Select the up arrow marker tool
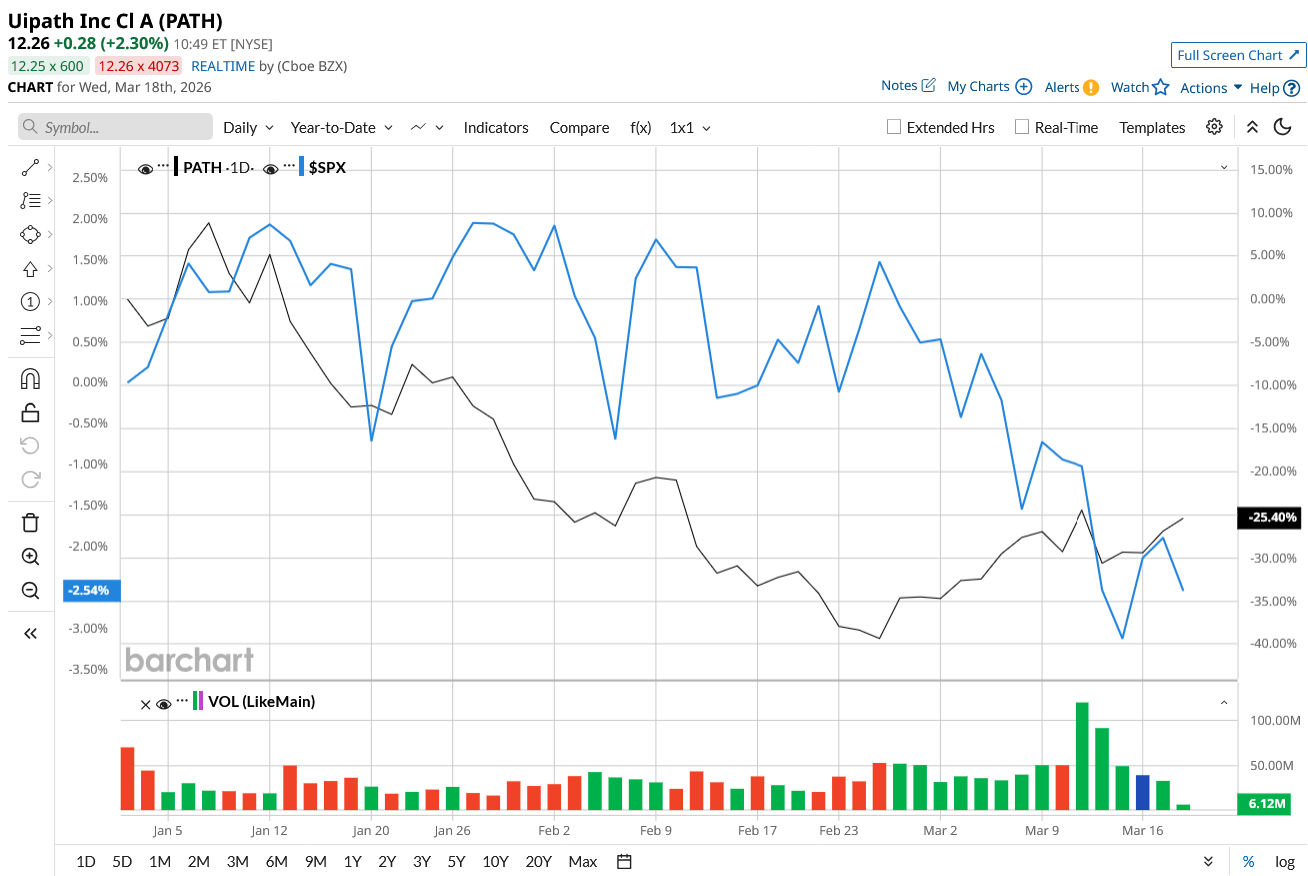The height and width of the screenshot is (876, 1308). click(x=30, y=269)
